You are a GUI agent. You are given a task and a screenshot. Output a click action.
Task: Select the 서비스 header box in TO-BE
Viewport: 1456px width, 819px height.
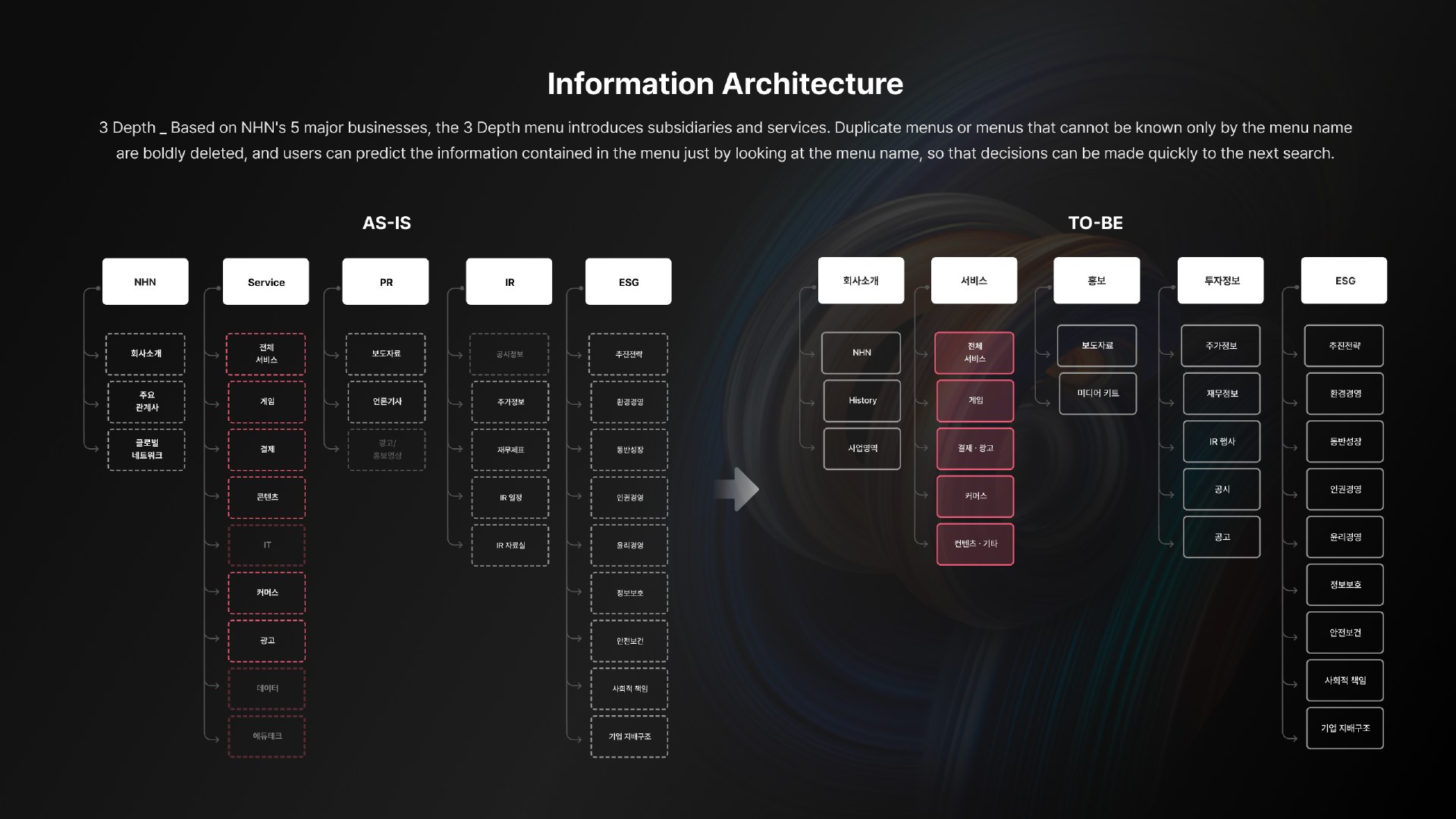point(974,281)
